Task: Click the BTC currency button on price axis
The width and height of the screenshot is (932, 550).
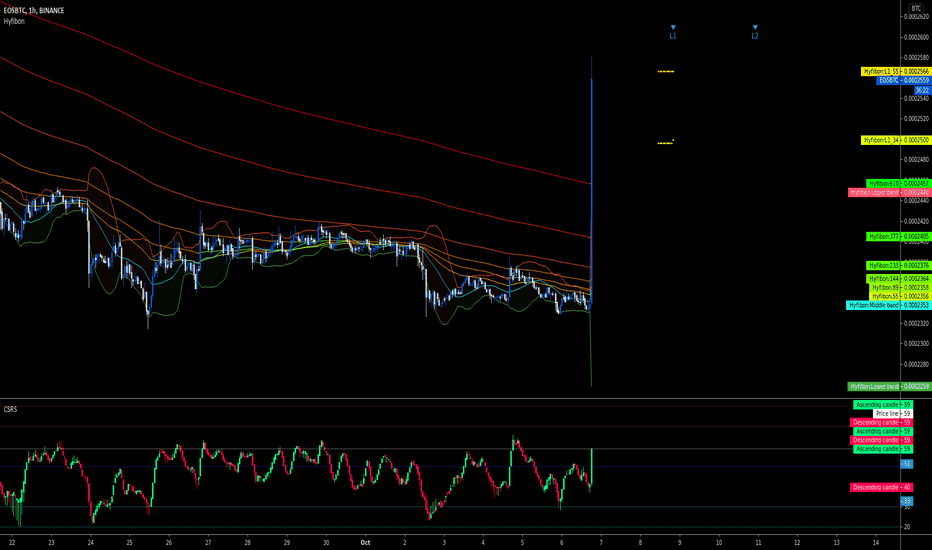Action: click(x=916, y=8)
